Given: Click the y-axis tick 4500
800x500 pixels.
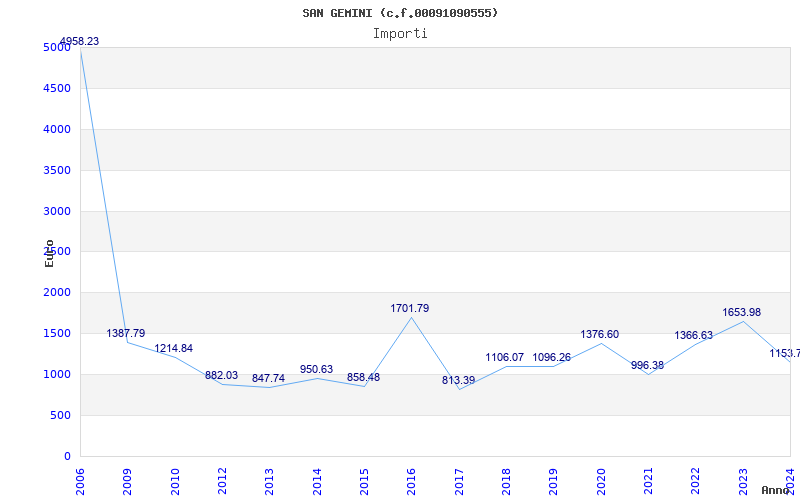Looking at the screenshot, I should [x=57, y=88].
